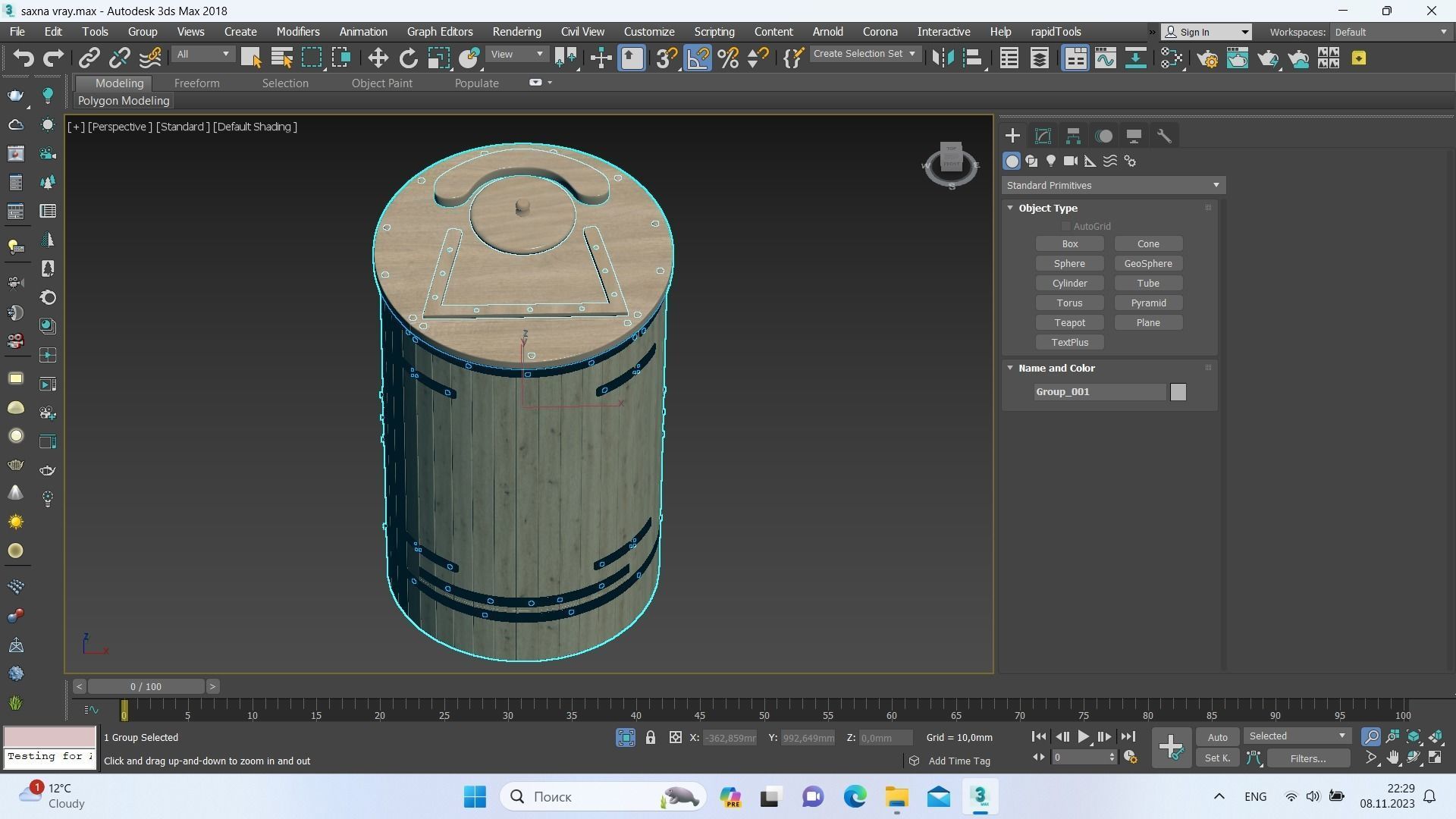Open the Workspaces Default dropdown
1456x819 pixels.
pos(1390,32)
